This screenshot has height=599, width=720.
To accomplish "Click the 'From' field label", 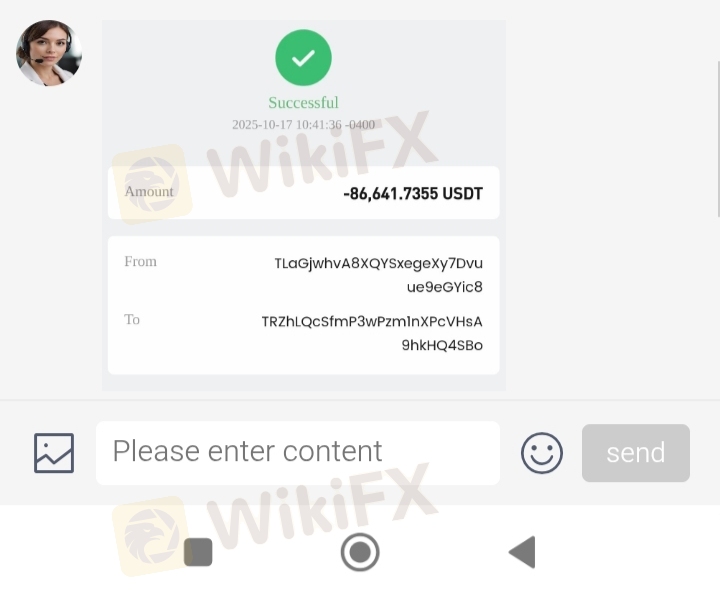I will (141, 261).
